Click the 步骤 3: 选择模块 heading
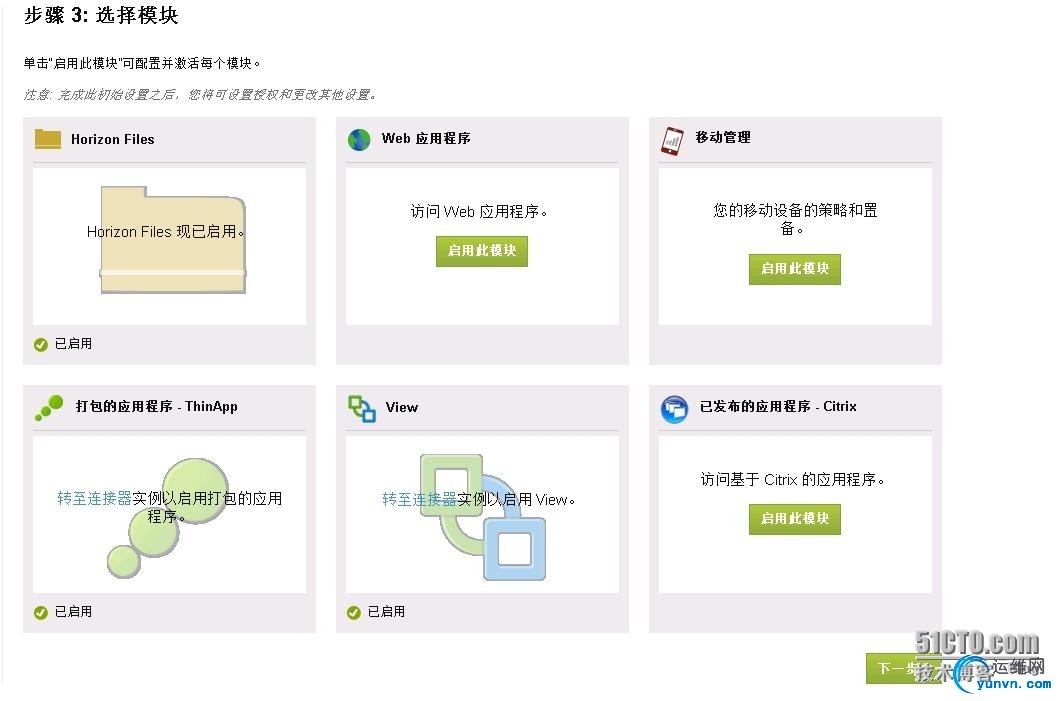The height and width of the screenshot is (701, 1058). (100, 16)
